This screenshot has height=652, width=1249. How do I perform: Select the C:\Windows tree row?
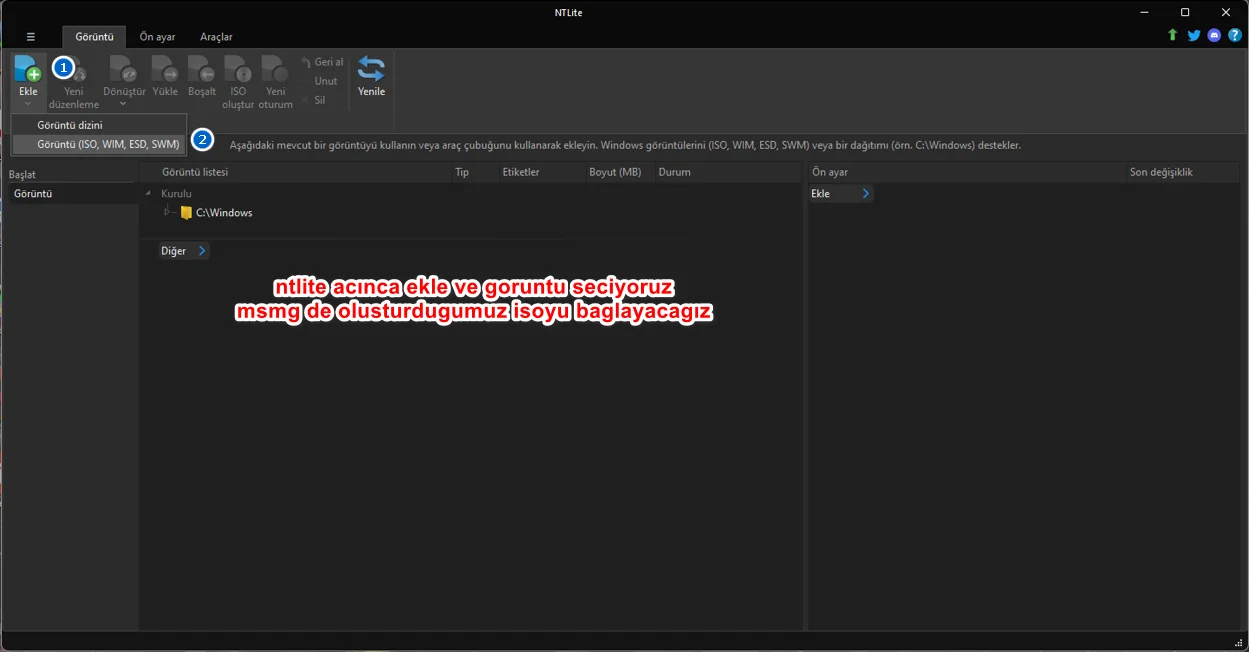coord(224,213)
